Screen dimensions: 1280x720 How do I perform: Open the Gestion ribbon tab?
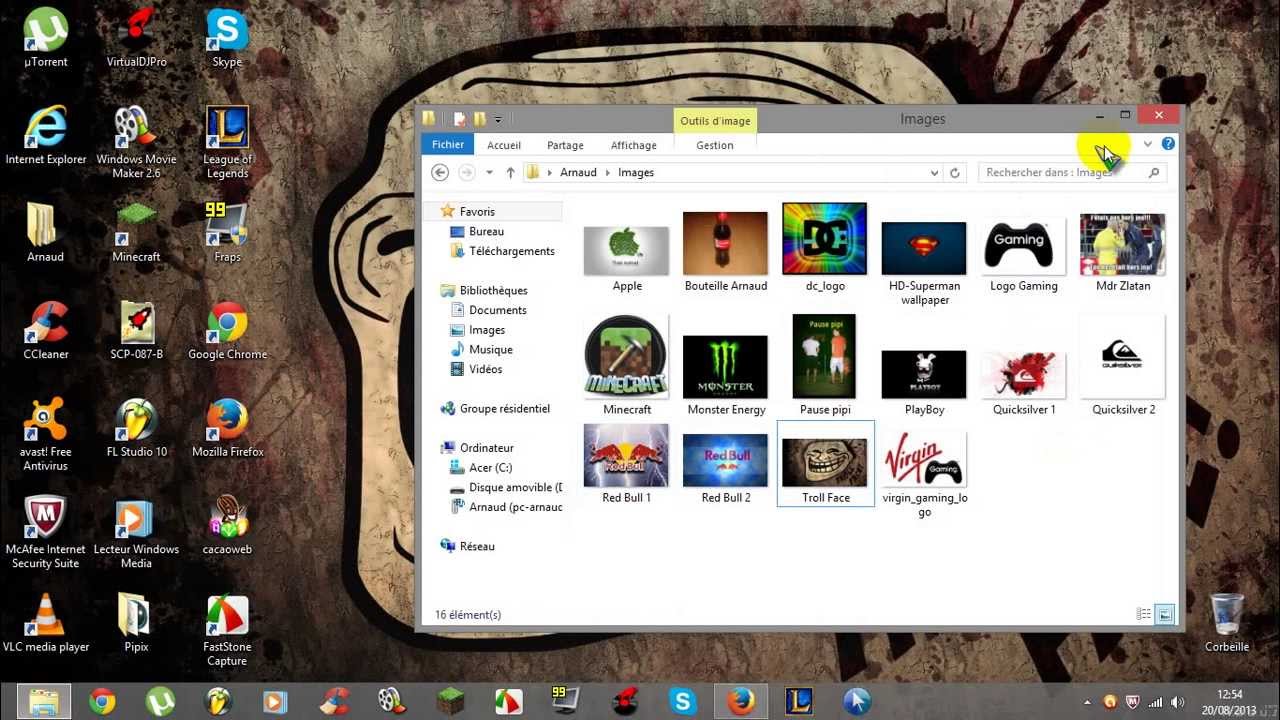coord(715,145)
